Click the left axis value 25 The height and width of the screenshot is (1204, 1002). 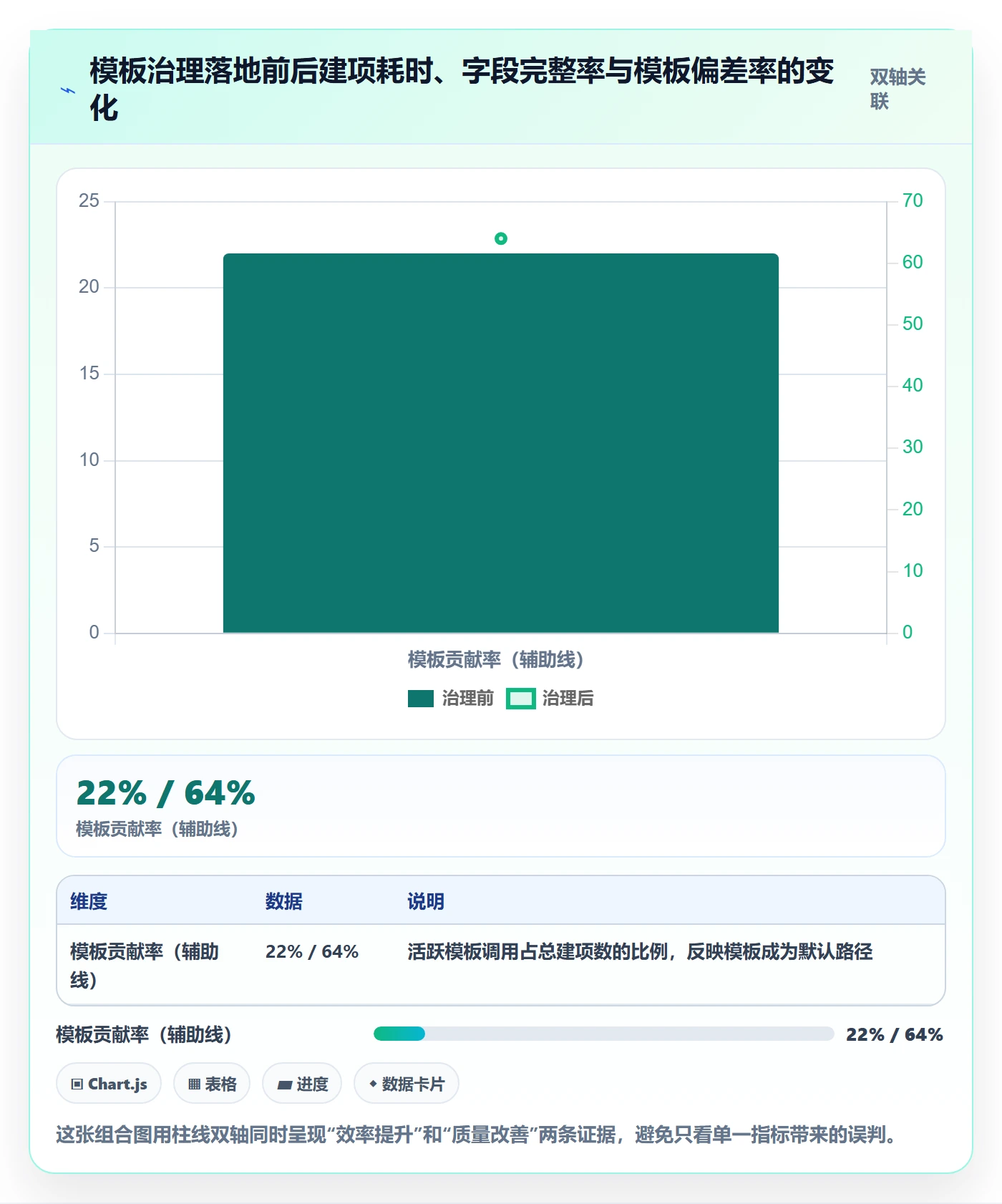pos(89,200)
